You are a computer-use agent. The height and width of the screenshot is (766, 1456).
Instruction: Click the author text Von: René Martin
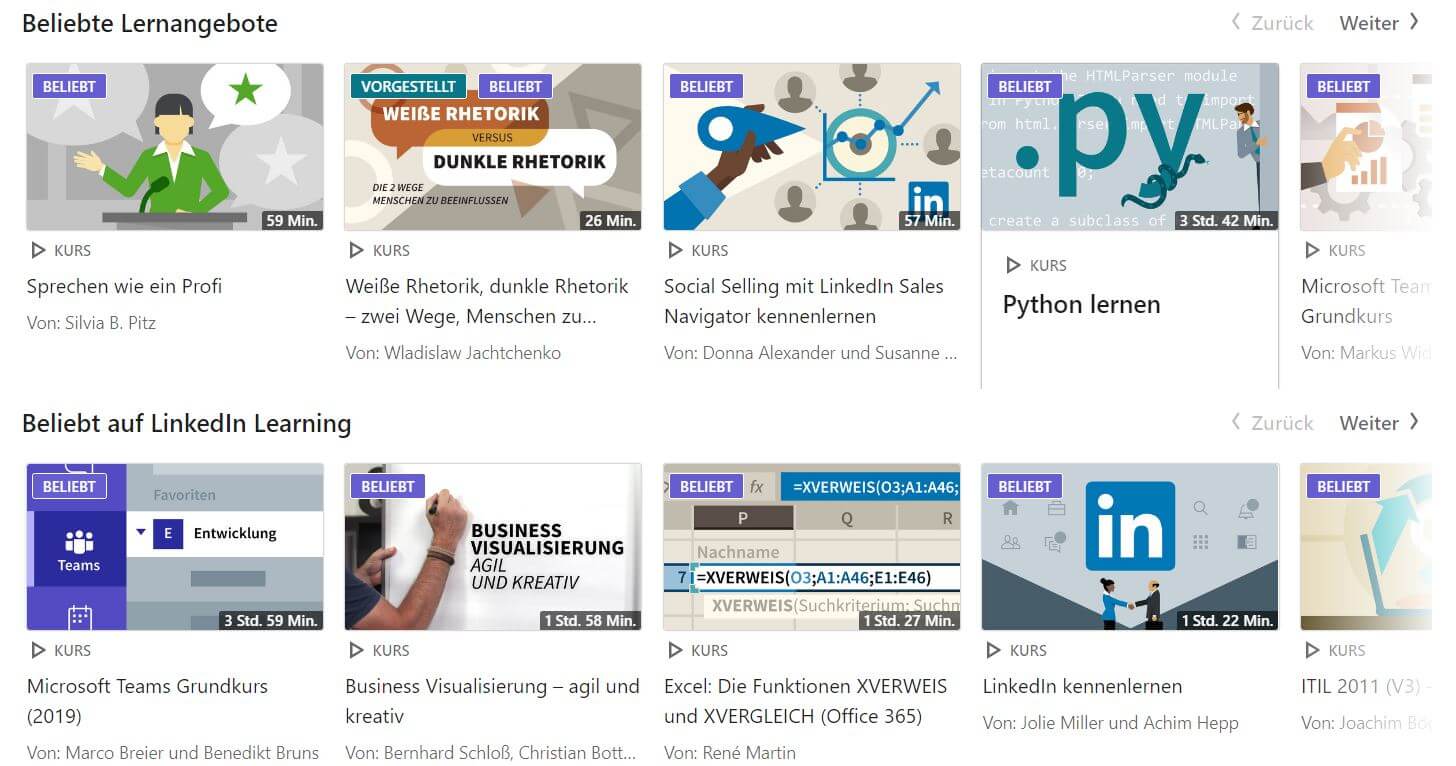pos(730,753)
